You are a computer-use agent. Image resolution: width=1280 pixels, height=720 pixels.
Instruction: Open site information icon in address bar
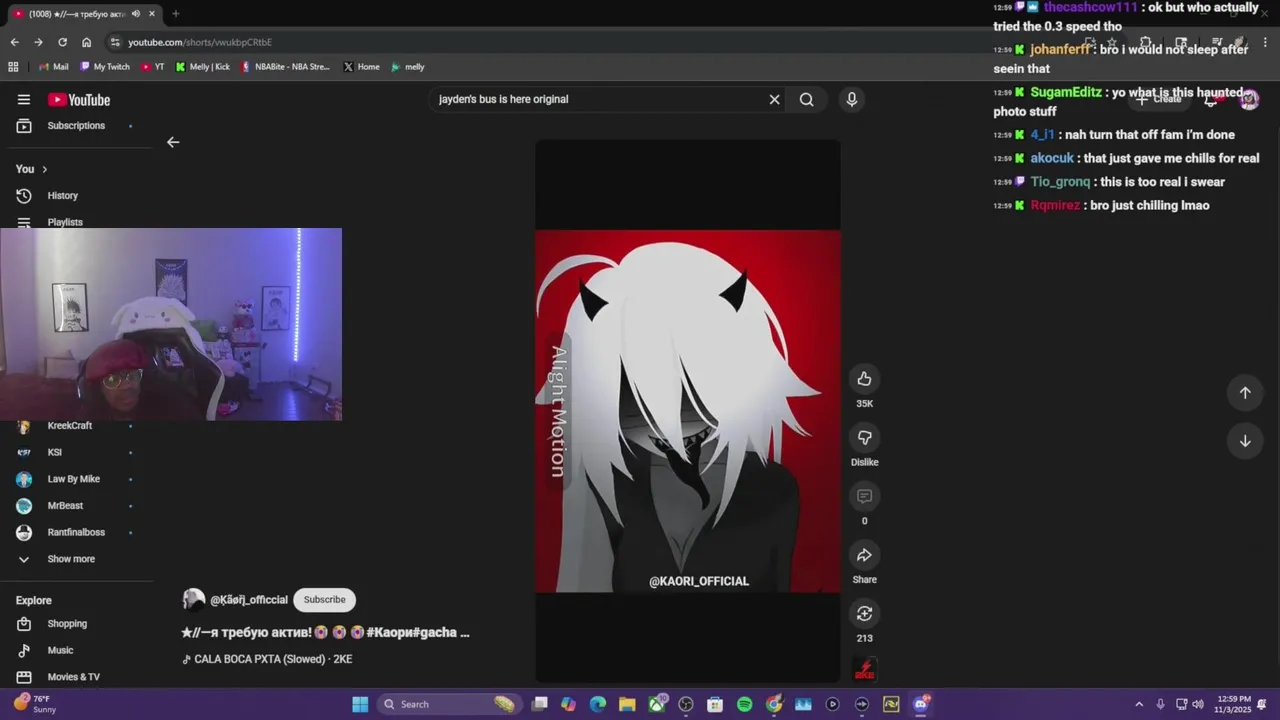click(x=115, y=42)
